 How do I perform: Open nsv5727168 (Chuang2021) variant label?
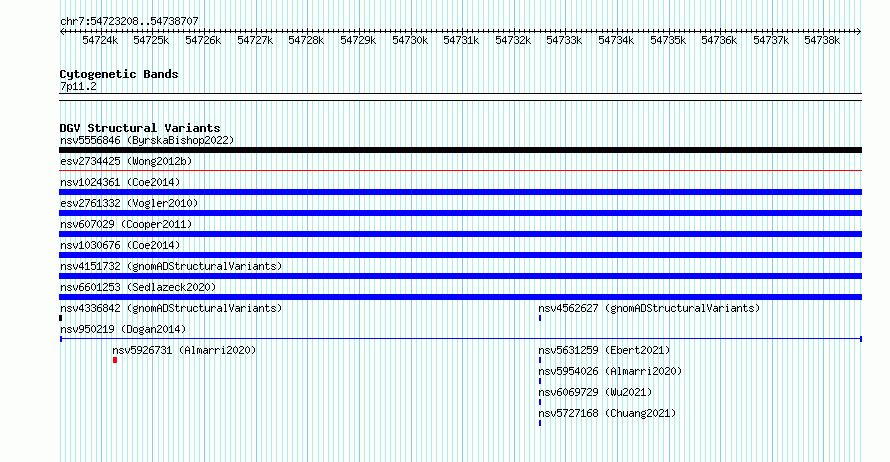[x=607, y=413]
